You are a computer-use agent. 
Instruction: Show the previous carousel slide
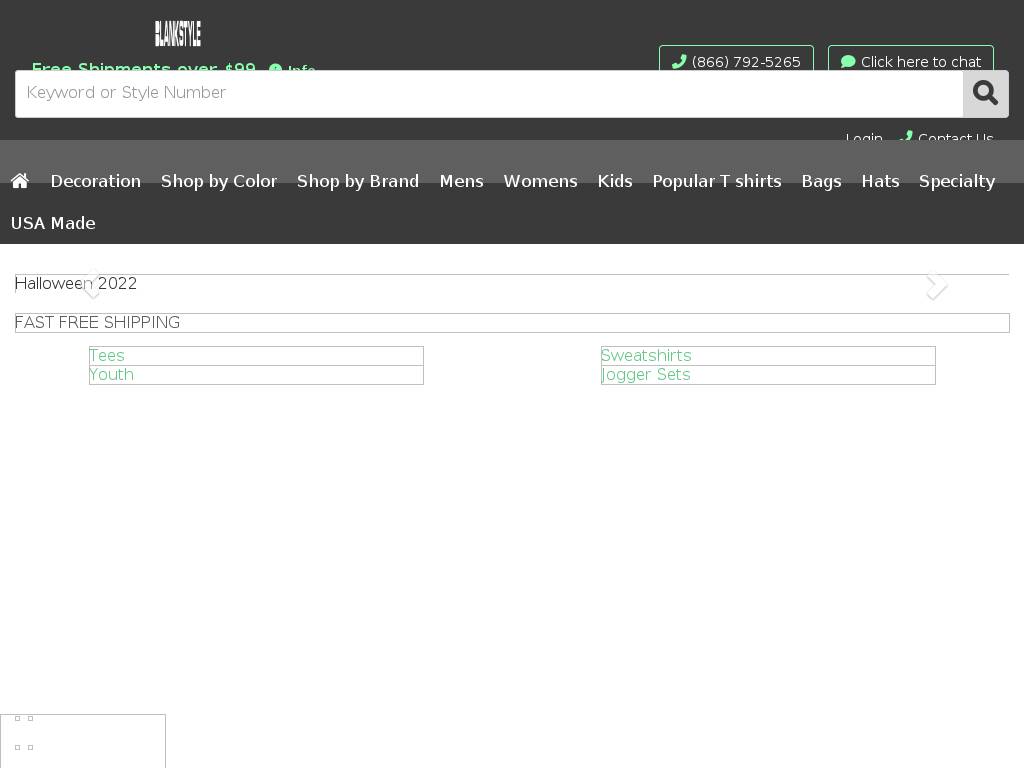92,286
